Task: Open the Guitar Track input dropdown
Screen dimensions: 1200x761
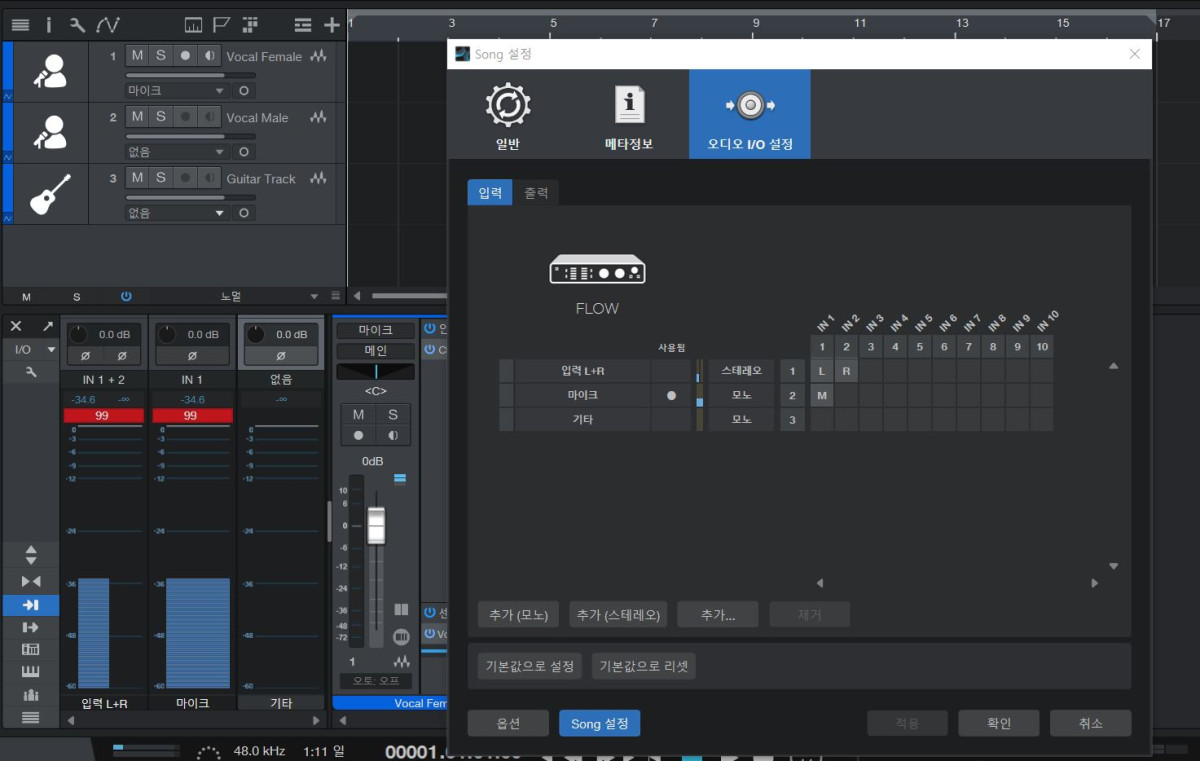Action: [177, 213]
